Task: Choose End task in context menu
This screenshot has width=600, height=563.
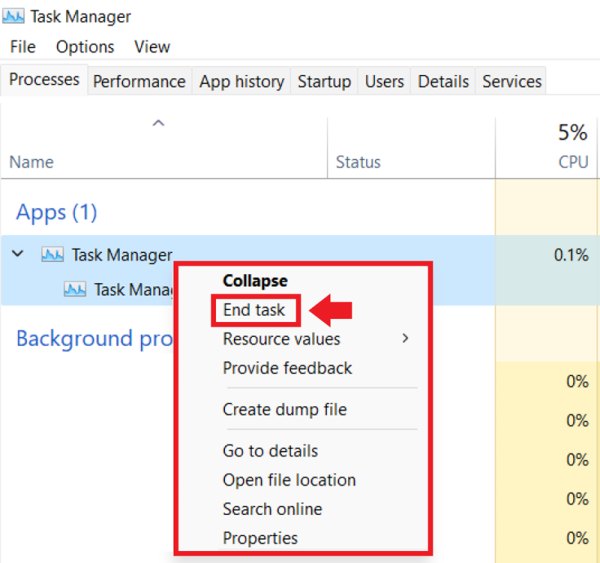Action: click(x=254, y=310)
